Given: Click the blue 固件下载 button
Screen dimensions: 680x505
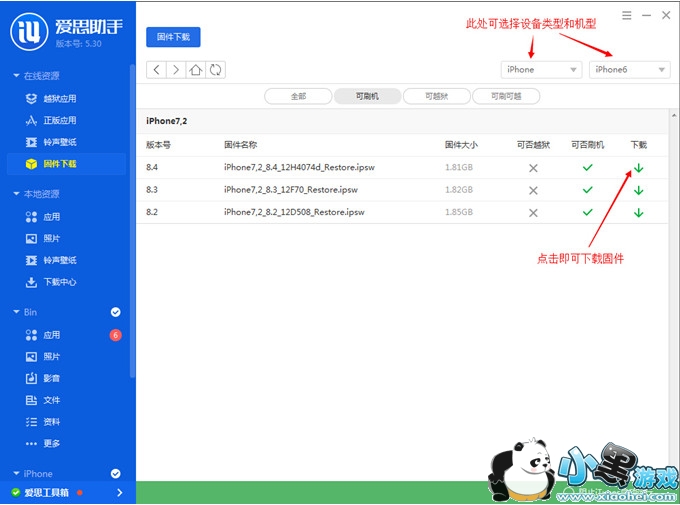Looking at the screenshot, I should 173,37.
